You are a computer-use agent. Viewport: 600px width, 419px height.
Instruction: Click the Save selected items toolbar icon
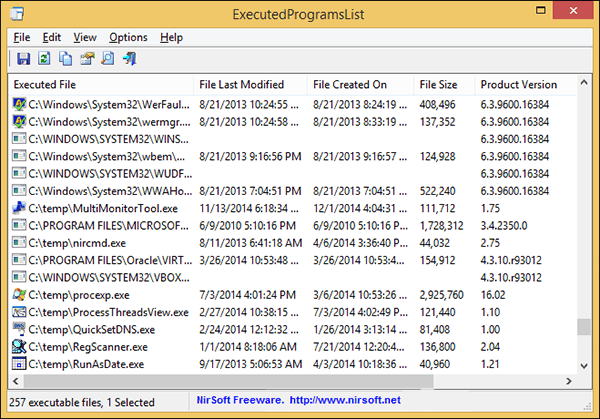tap(23, 59)
